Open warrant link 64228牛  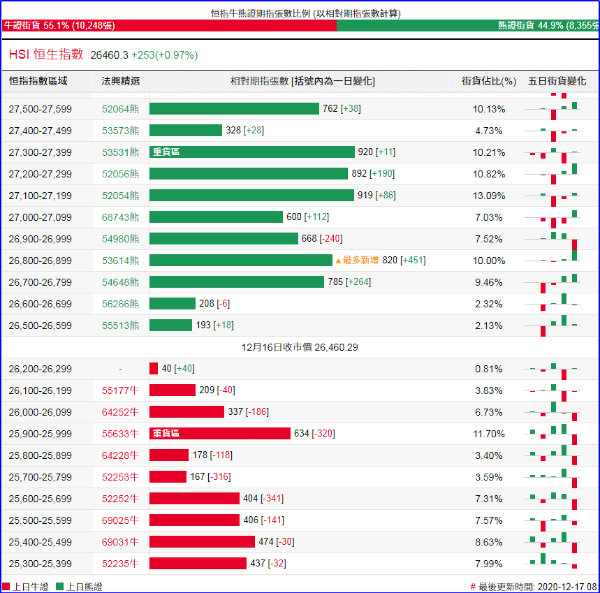pyautogui.click(x=120, y=455)
